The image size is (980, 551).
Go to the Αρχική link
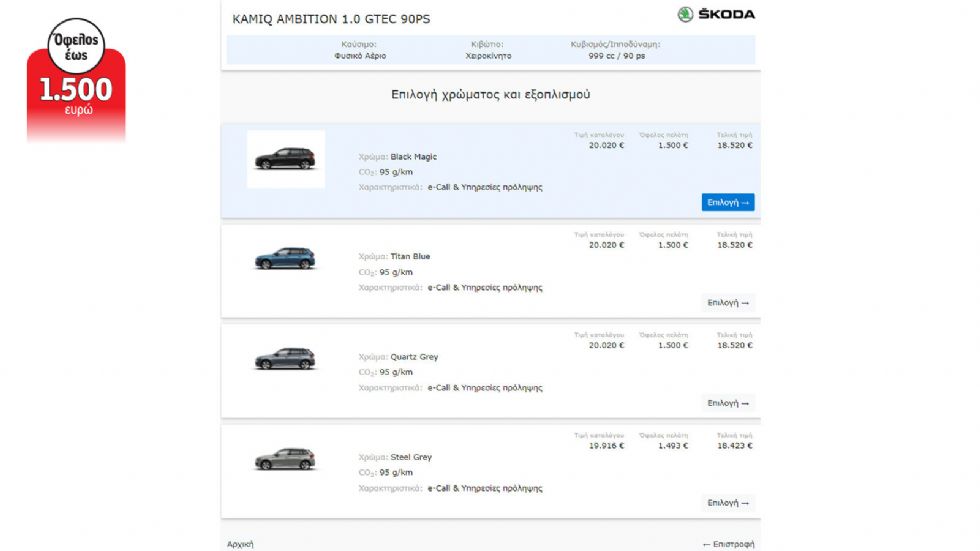click(x=240, y=544)
